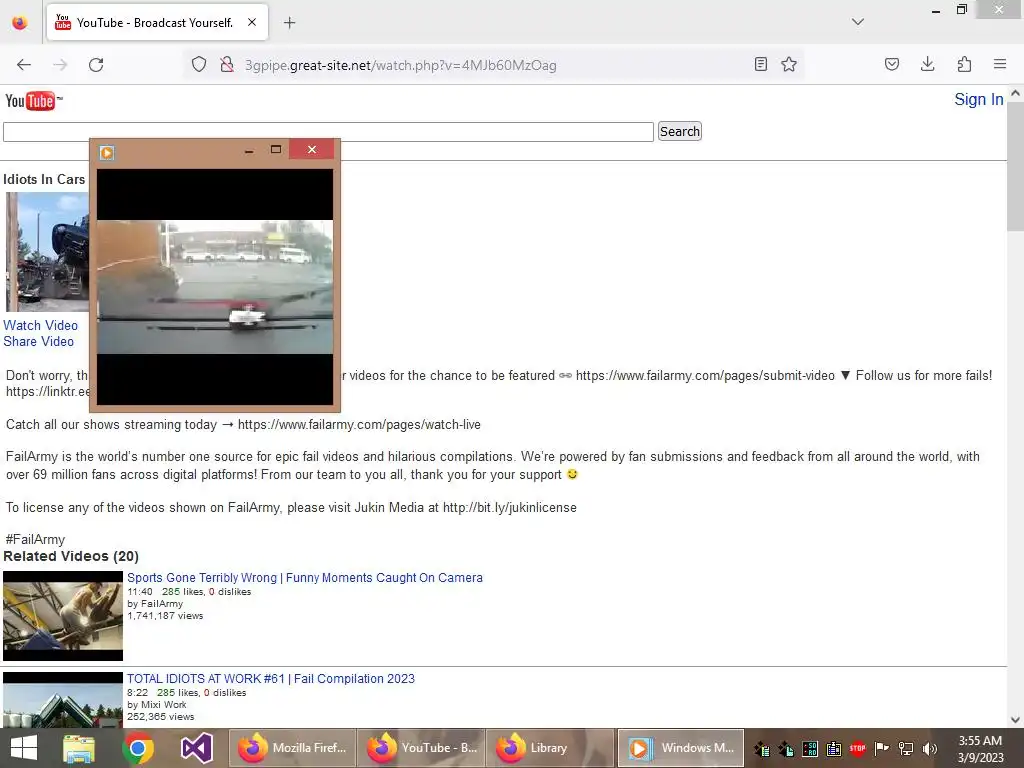The height and width of the screenshot is (768, 1024).
Task: Close the small media player window
Action: [312, 150]
